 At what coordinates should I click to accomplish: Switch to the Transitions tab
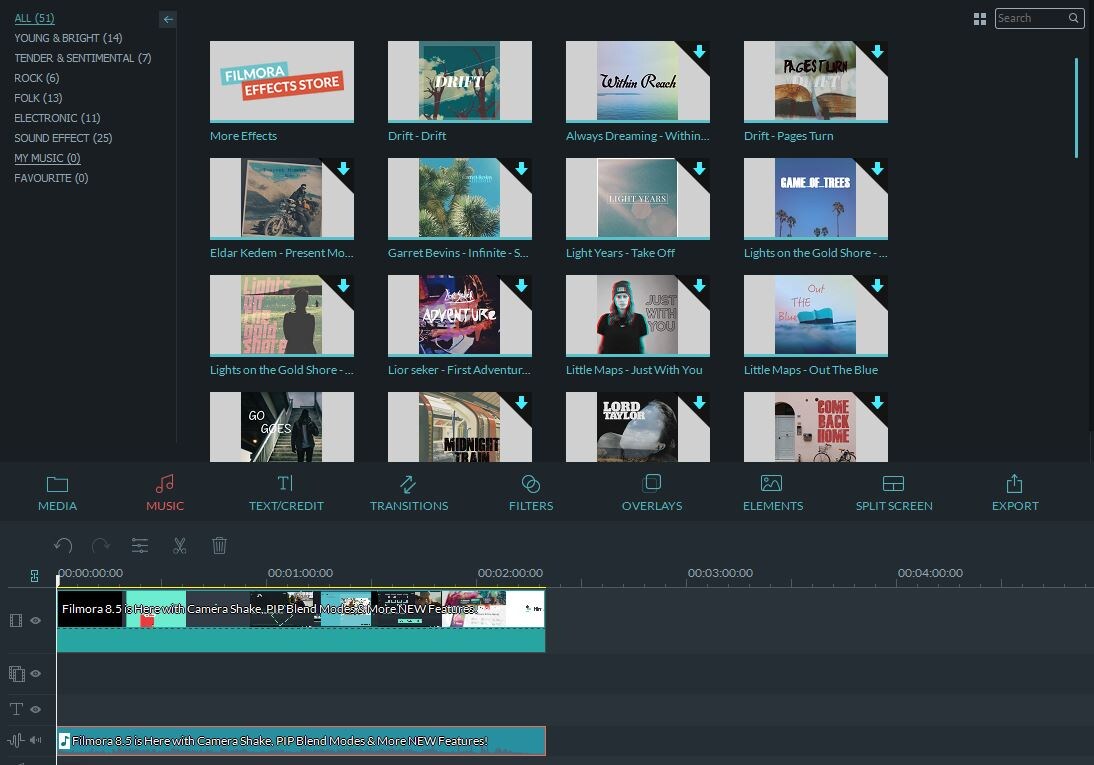[409, 493]
